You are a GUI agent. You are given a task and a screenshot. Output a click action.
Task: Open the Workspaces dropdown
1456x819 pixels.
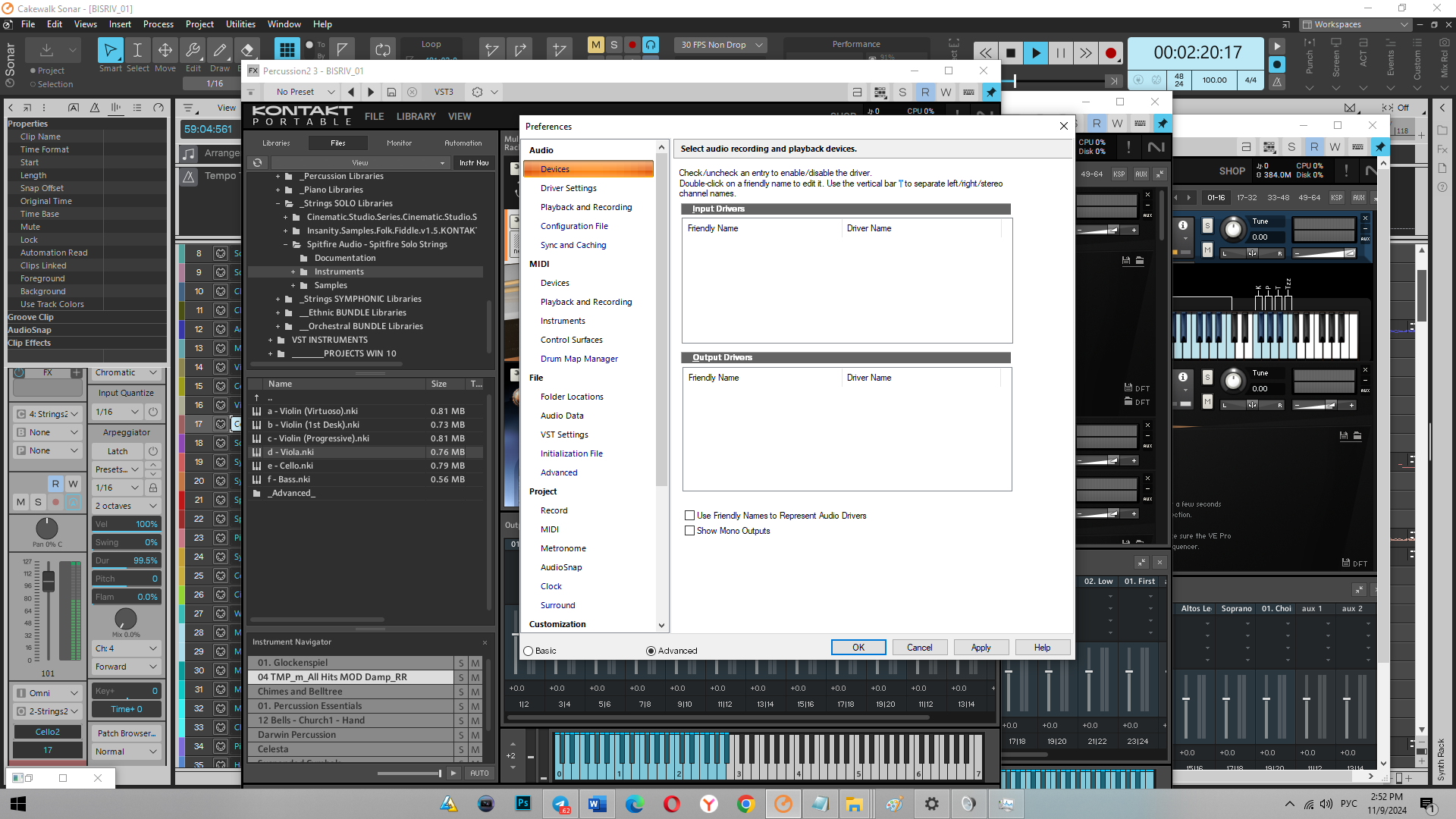point(1356,24)
